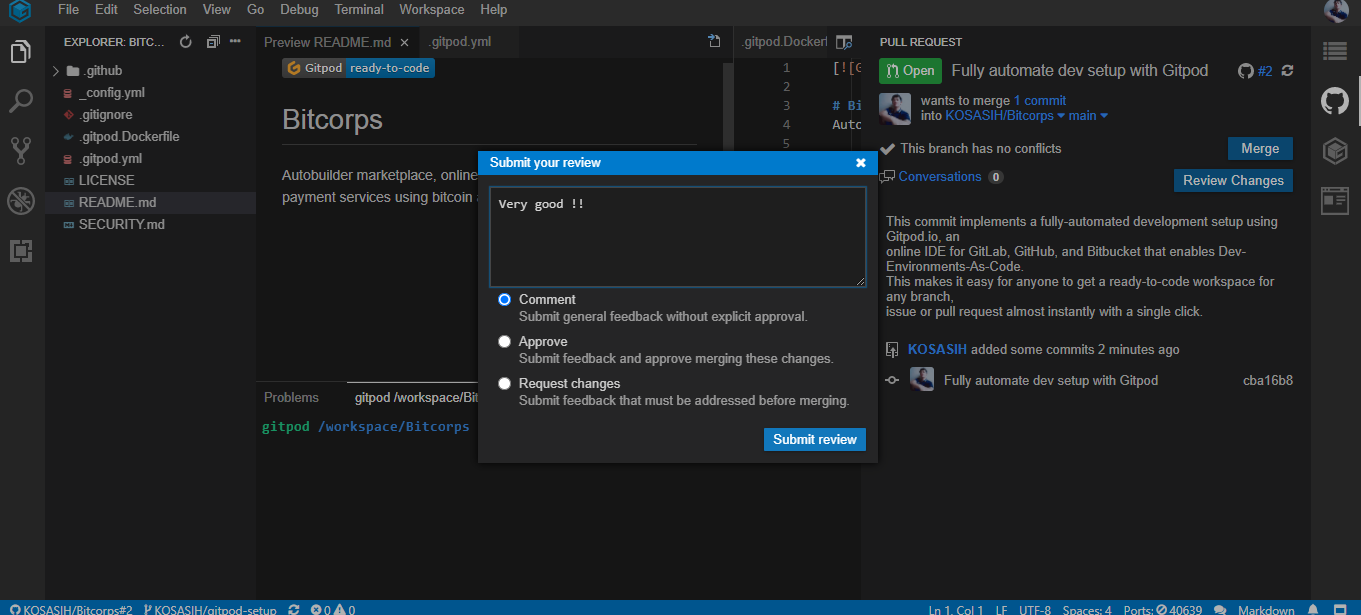Click UTF-8 encoding in status bar

point(1035,609)
